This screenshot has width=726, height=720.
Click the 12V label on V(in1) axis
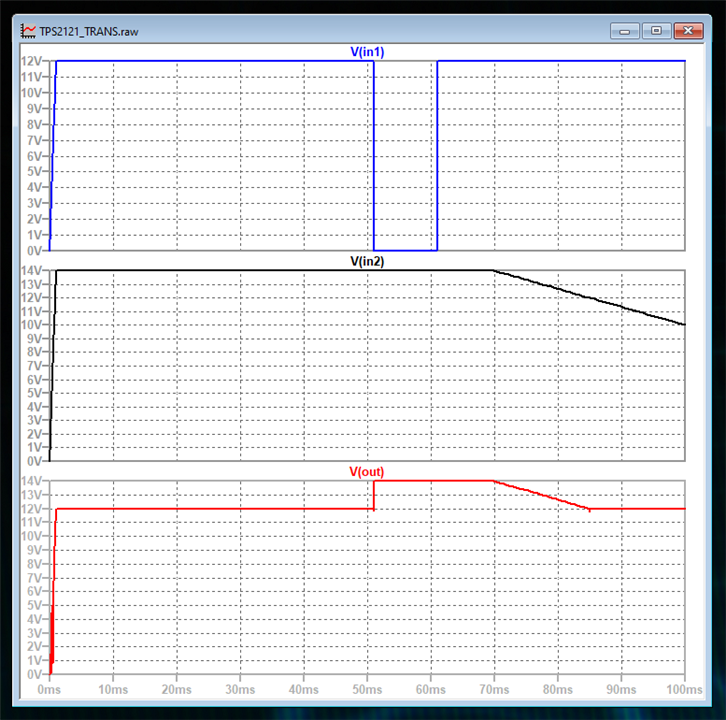[x=31, y=61]
